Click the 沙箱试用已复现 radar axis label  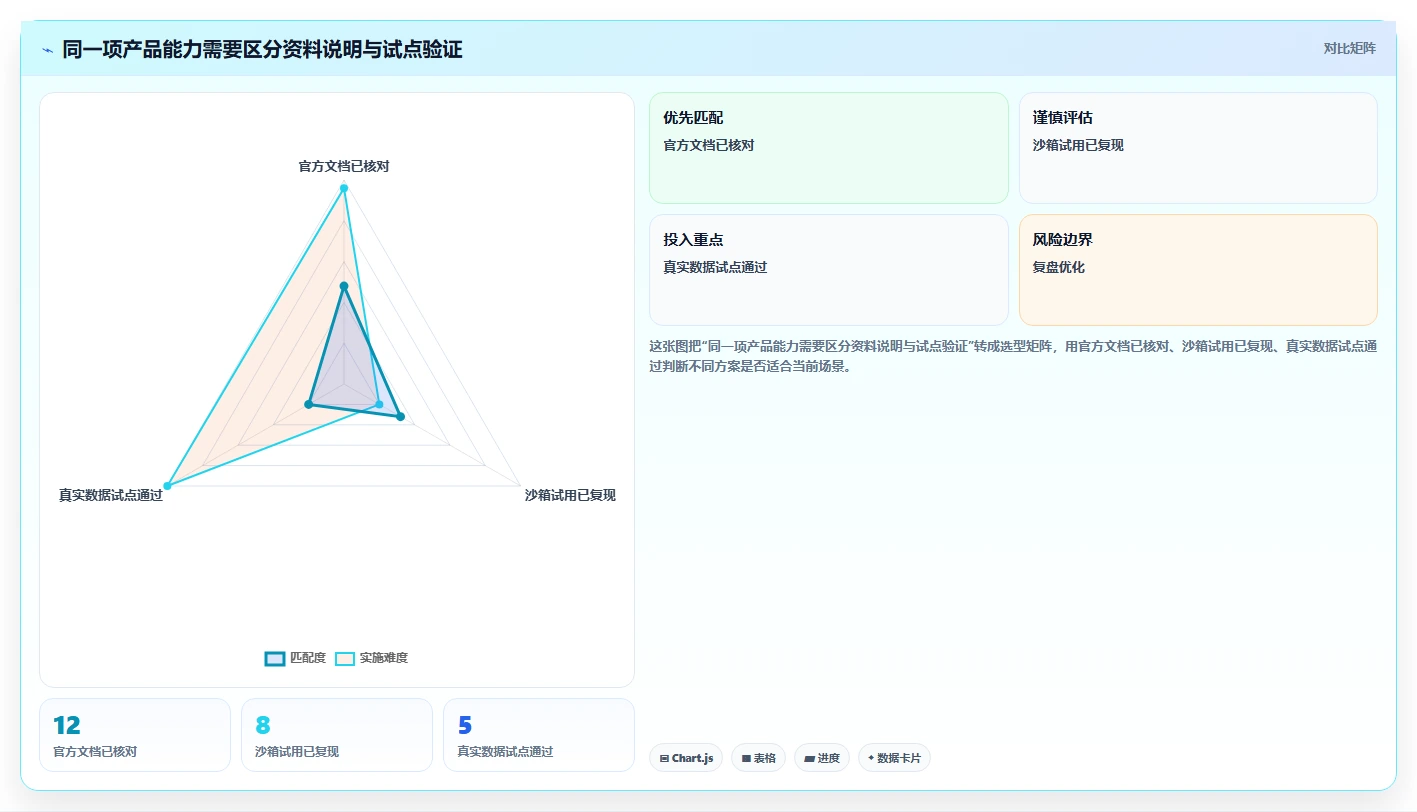point(570,495)
